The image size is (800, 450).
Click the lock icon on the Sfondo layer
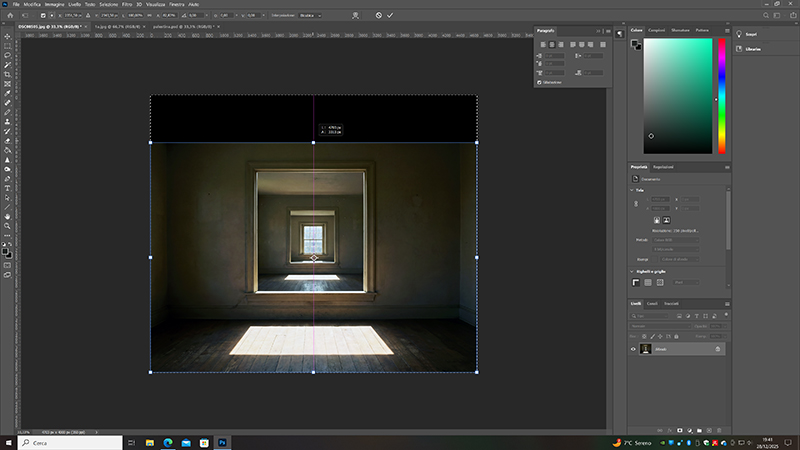click(717, 349)
